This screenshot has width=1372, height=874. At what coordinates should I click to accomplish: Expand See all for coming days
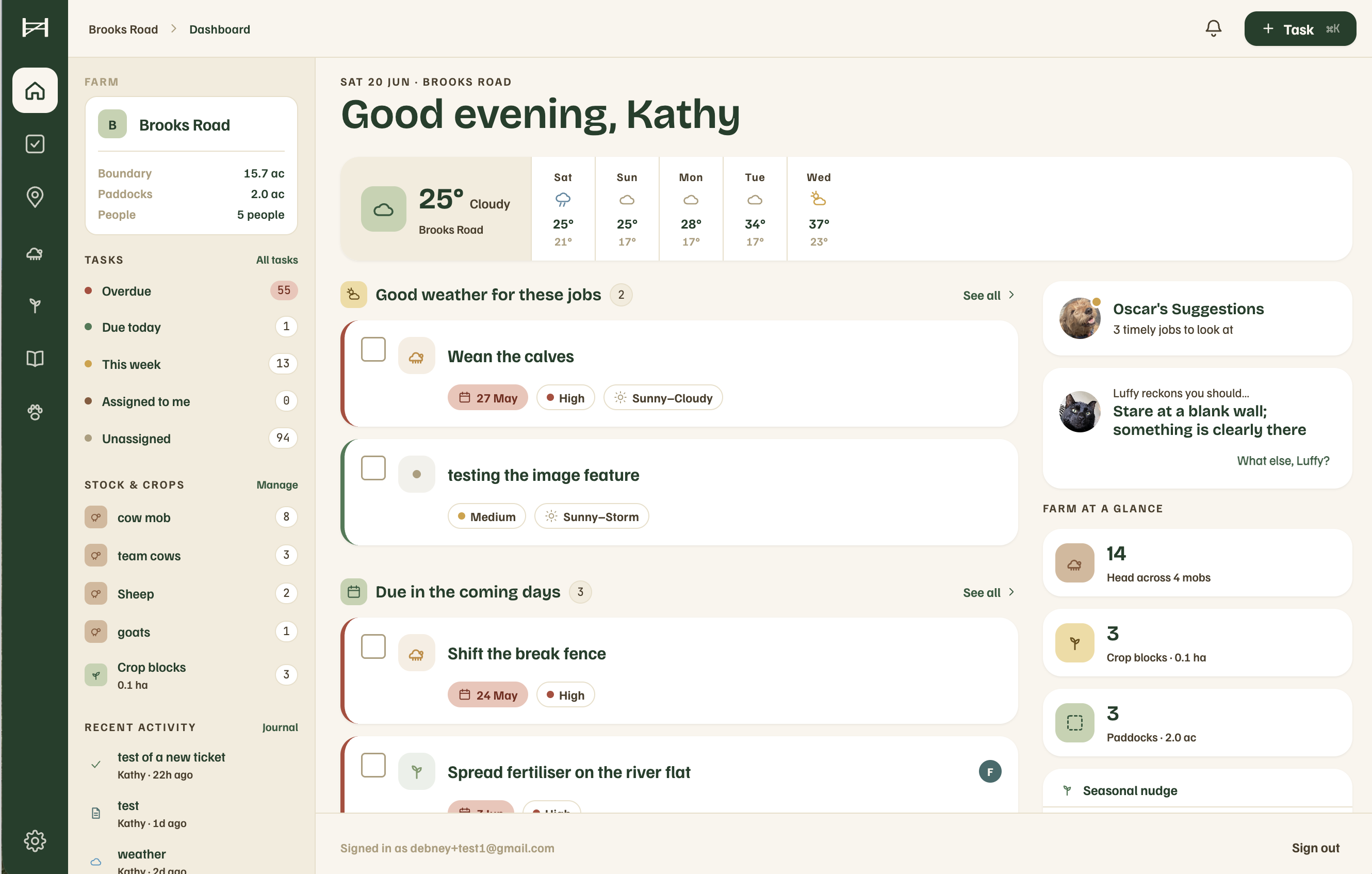tap(989, 592)
